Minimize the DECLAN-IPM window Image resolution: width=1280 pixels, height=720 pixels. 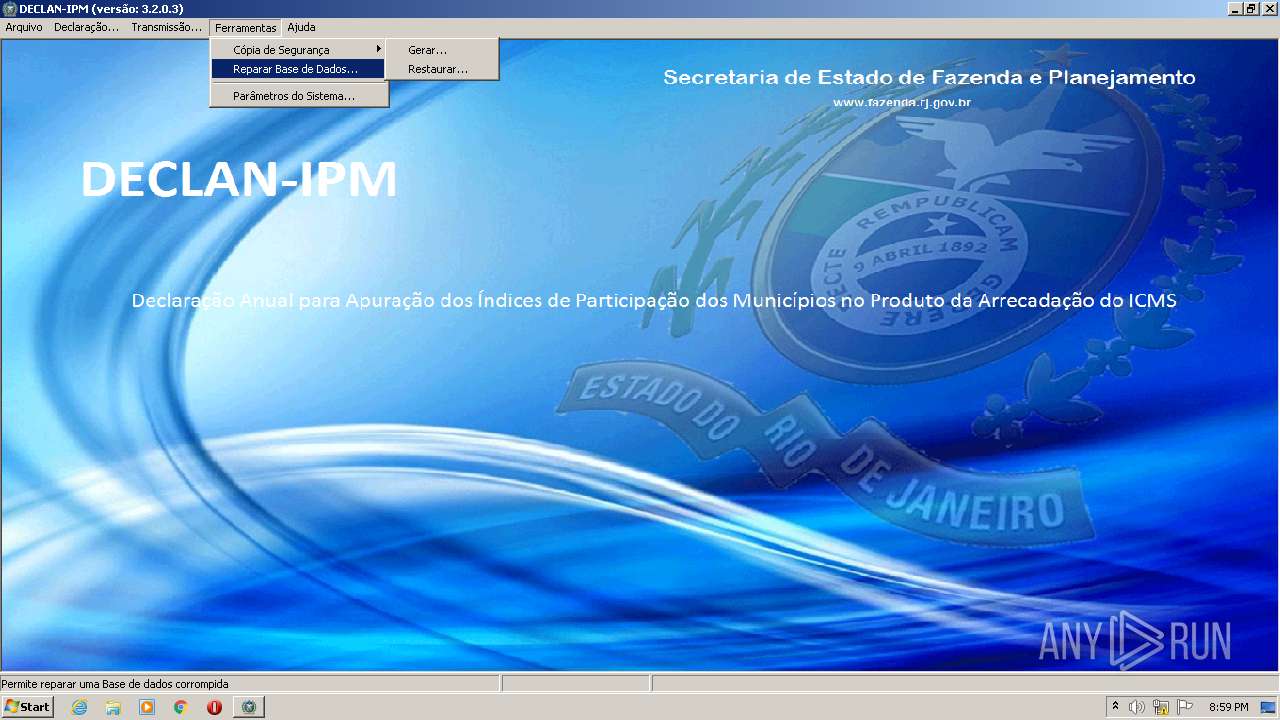coord(1236,8)
